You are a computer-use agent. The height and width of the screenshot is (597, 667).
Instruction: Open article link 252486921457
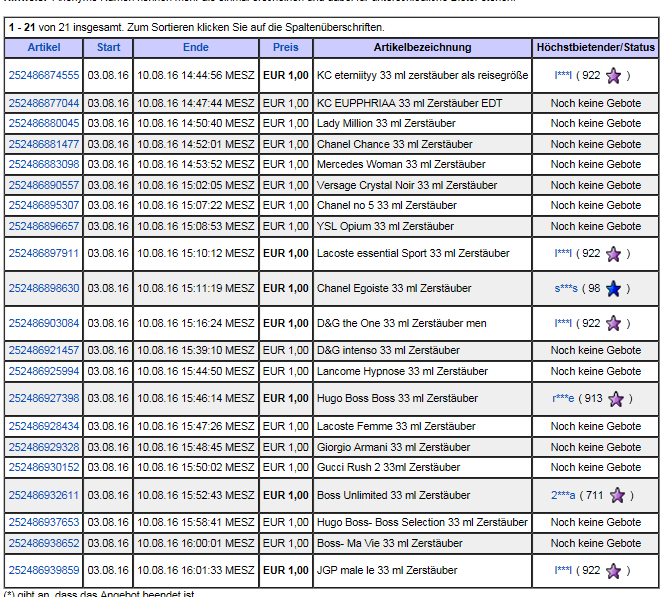click(44, 351)
